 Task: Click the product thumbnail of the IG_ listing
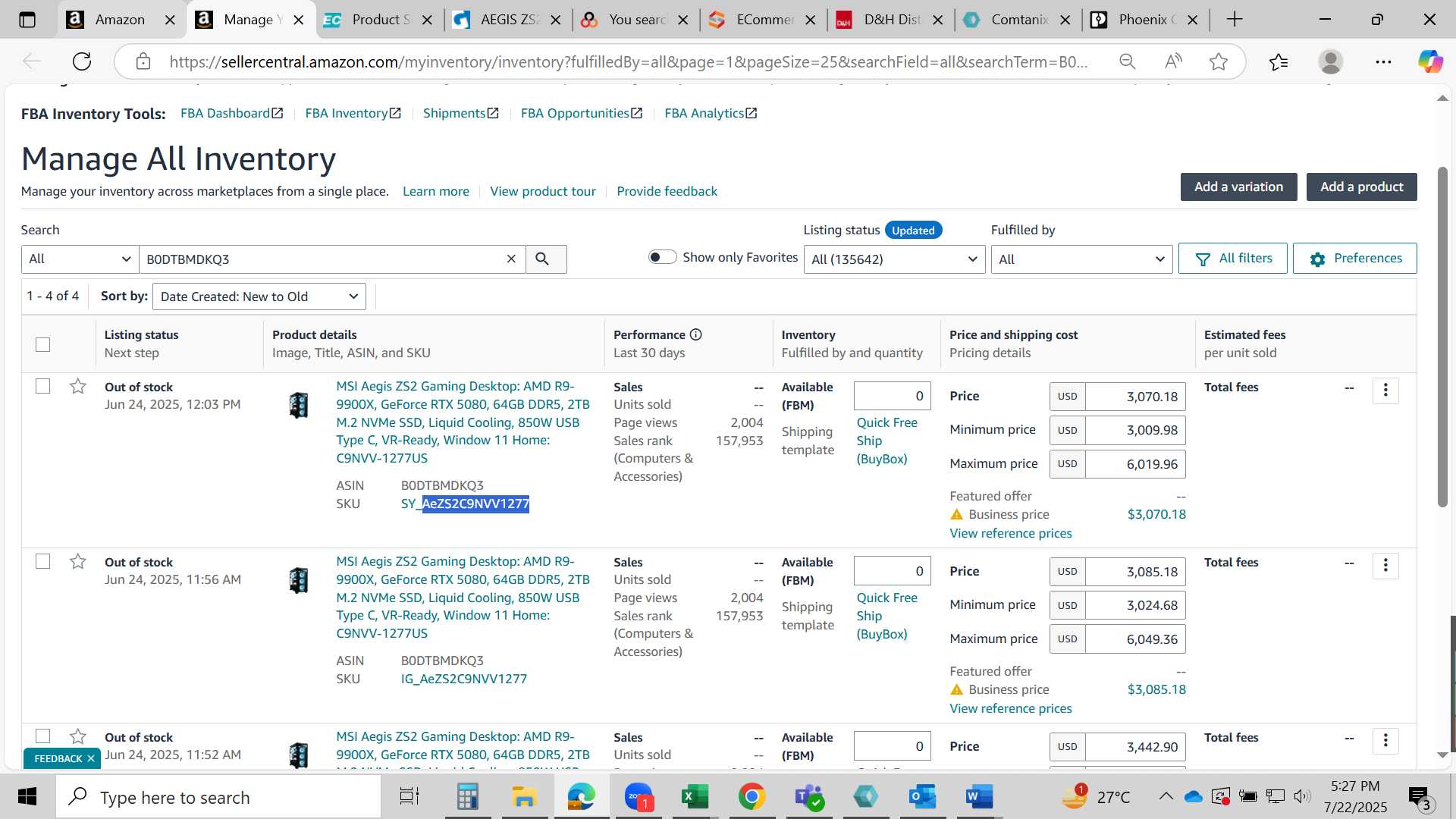coord(299,581)
